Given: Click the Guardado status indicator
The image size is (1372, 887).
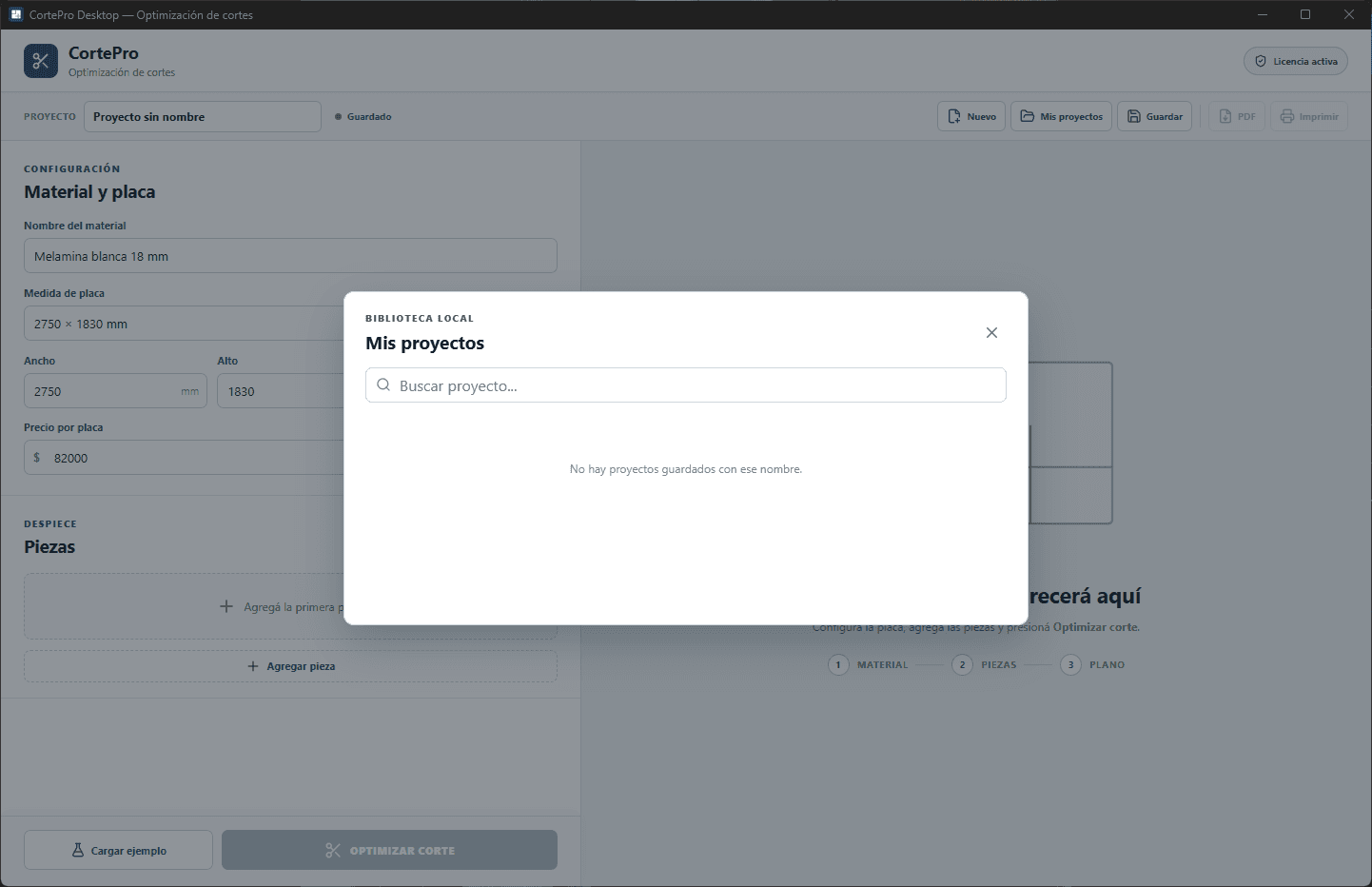Looking at the screenshot, I should coord(363,117).
